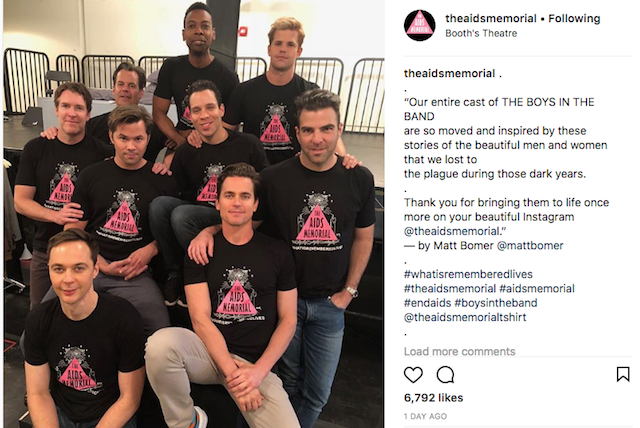Open the #boysintheband hashtag
This screenshot has width=640, height=428.
click(496, 303)
